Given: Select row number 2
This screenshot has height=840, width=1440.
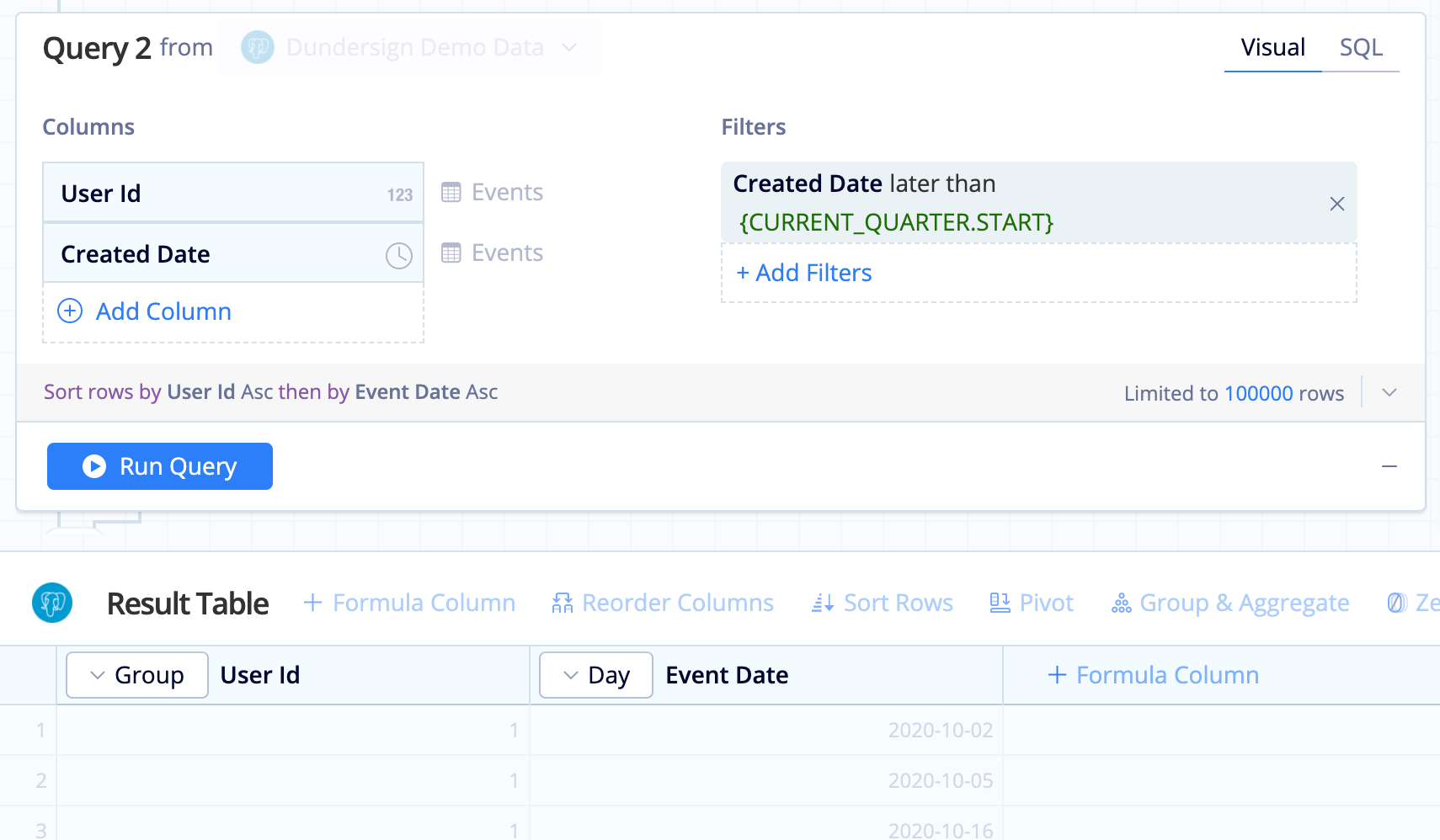Looking at the screenshot, I should click(40, 780).
